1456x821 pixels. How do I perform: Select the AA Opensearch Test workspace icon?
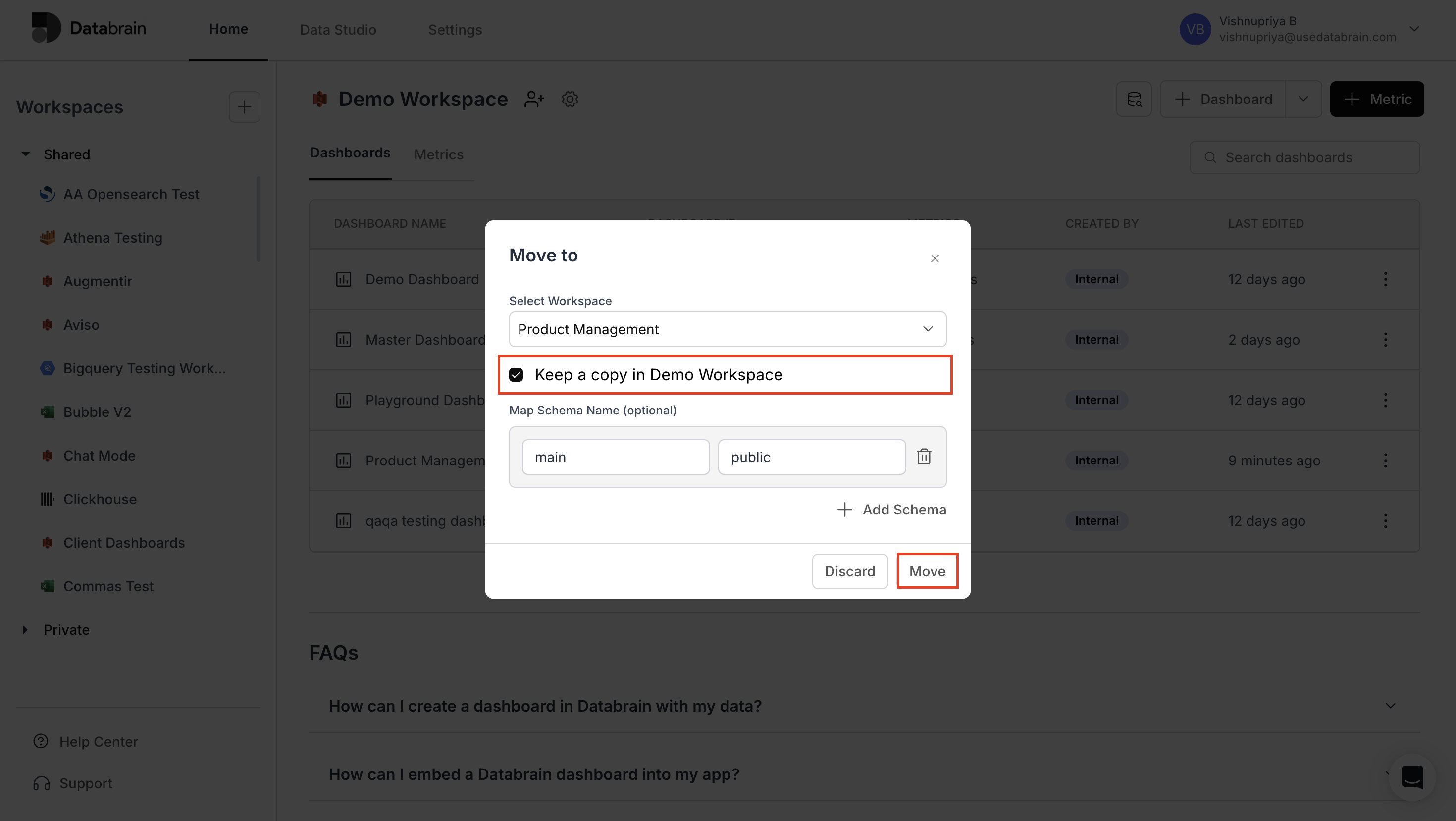click(48, 194)
